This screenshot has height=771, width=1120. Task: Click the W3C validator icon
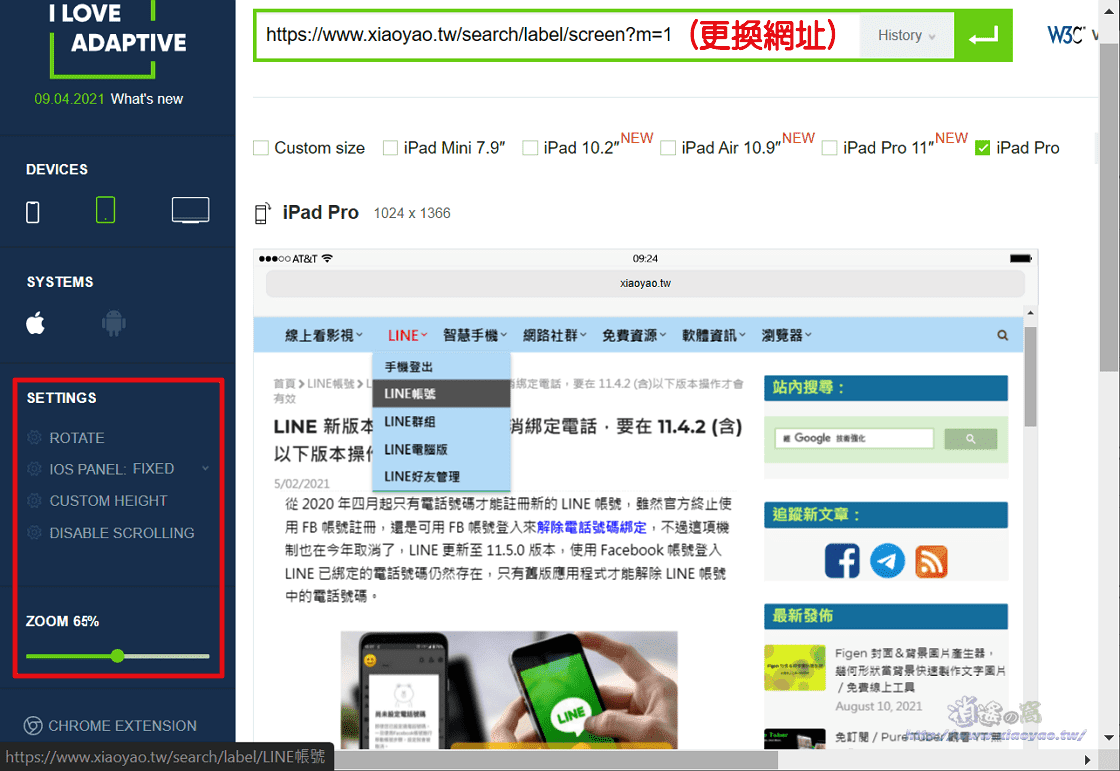tap(1065, 34)
